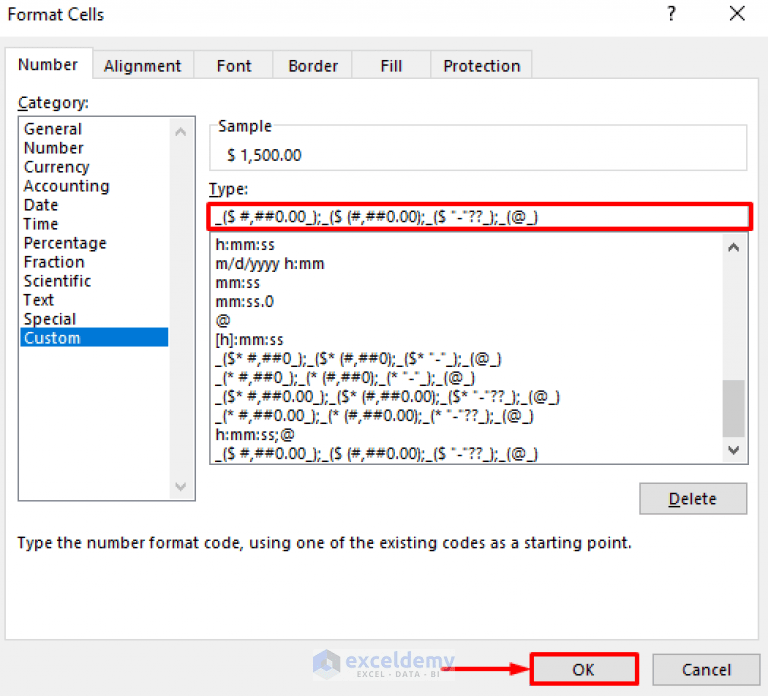
Task: Open the Alignment tab
Action: [x=143, y=66]
